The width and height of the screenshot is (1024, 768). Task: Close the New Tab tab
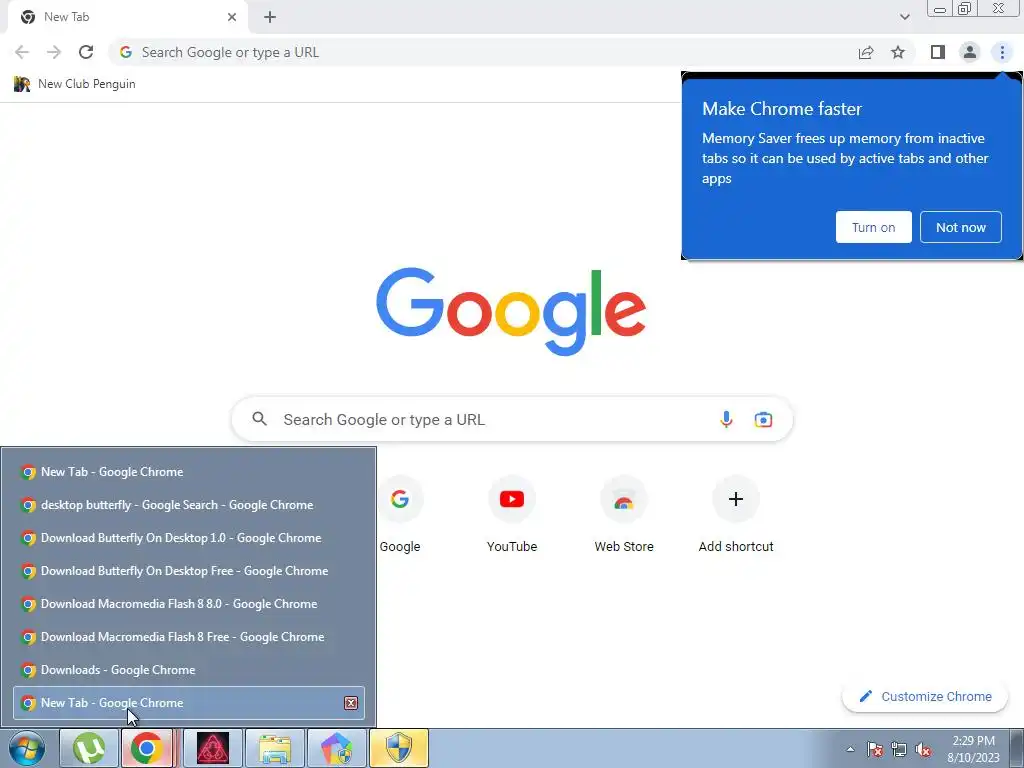232,17
